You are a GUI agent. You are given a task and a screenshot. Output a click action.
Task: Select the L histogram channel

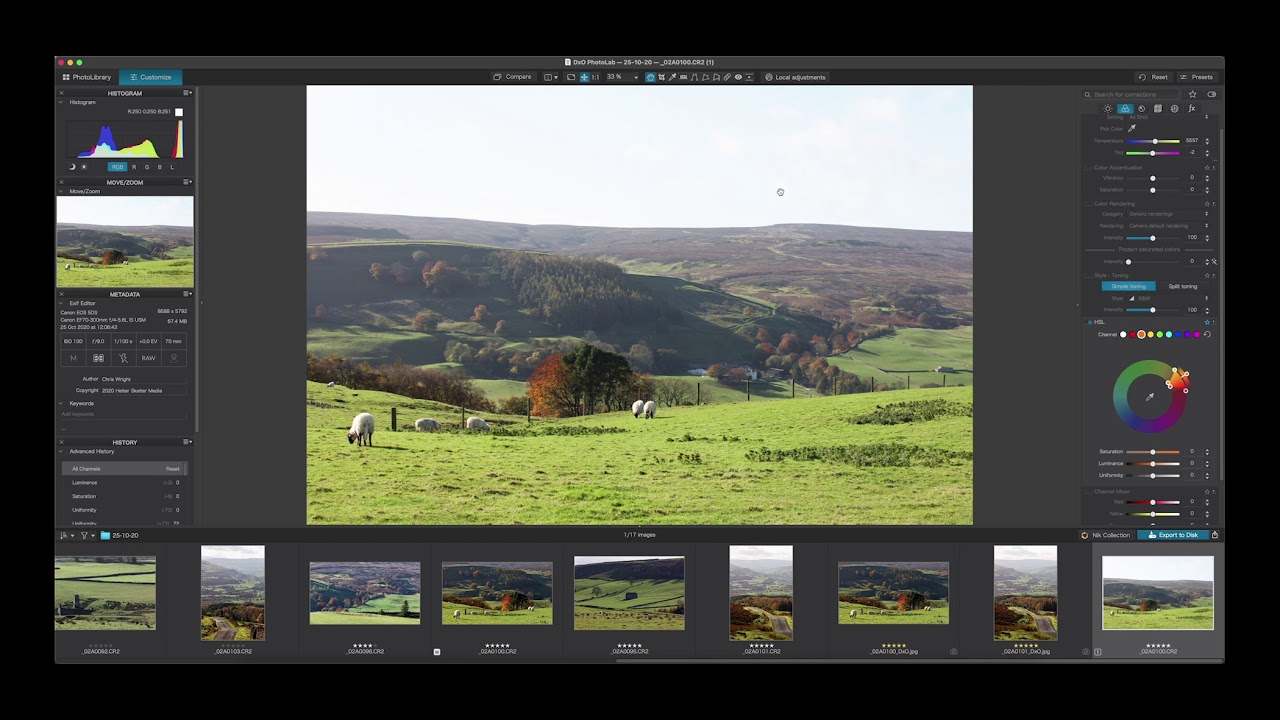point(172,167)
